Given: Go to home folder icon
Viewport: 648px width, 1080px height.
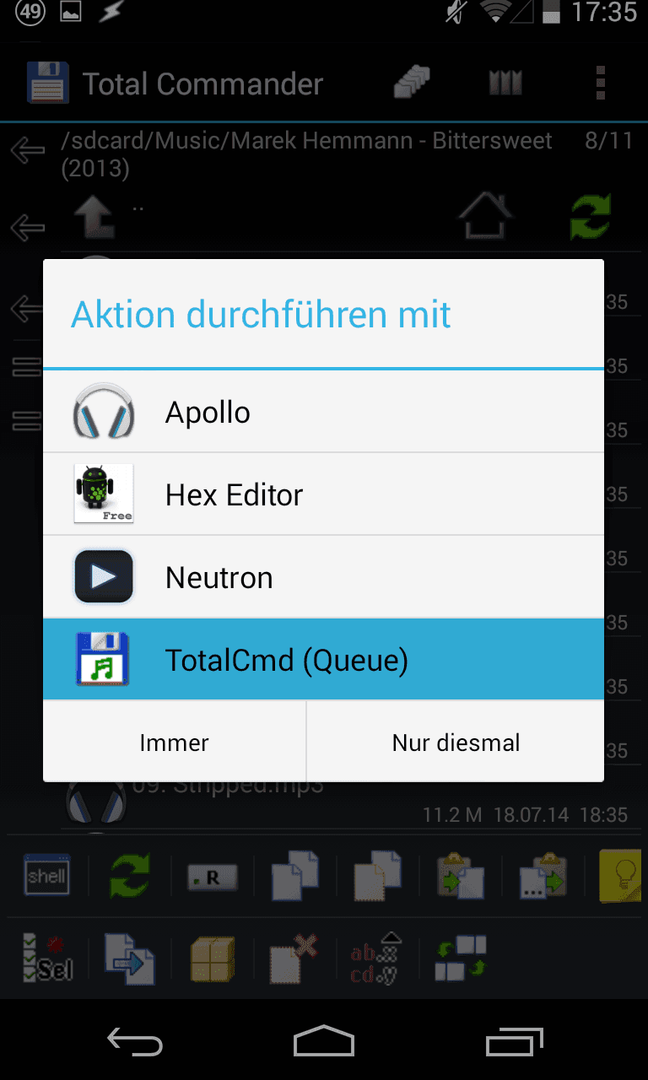Looking at the screenshot, I should (x=486, y=216).
